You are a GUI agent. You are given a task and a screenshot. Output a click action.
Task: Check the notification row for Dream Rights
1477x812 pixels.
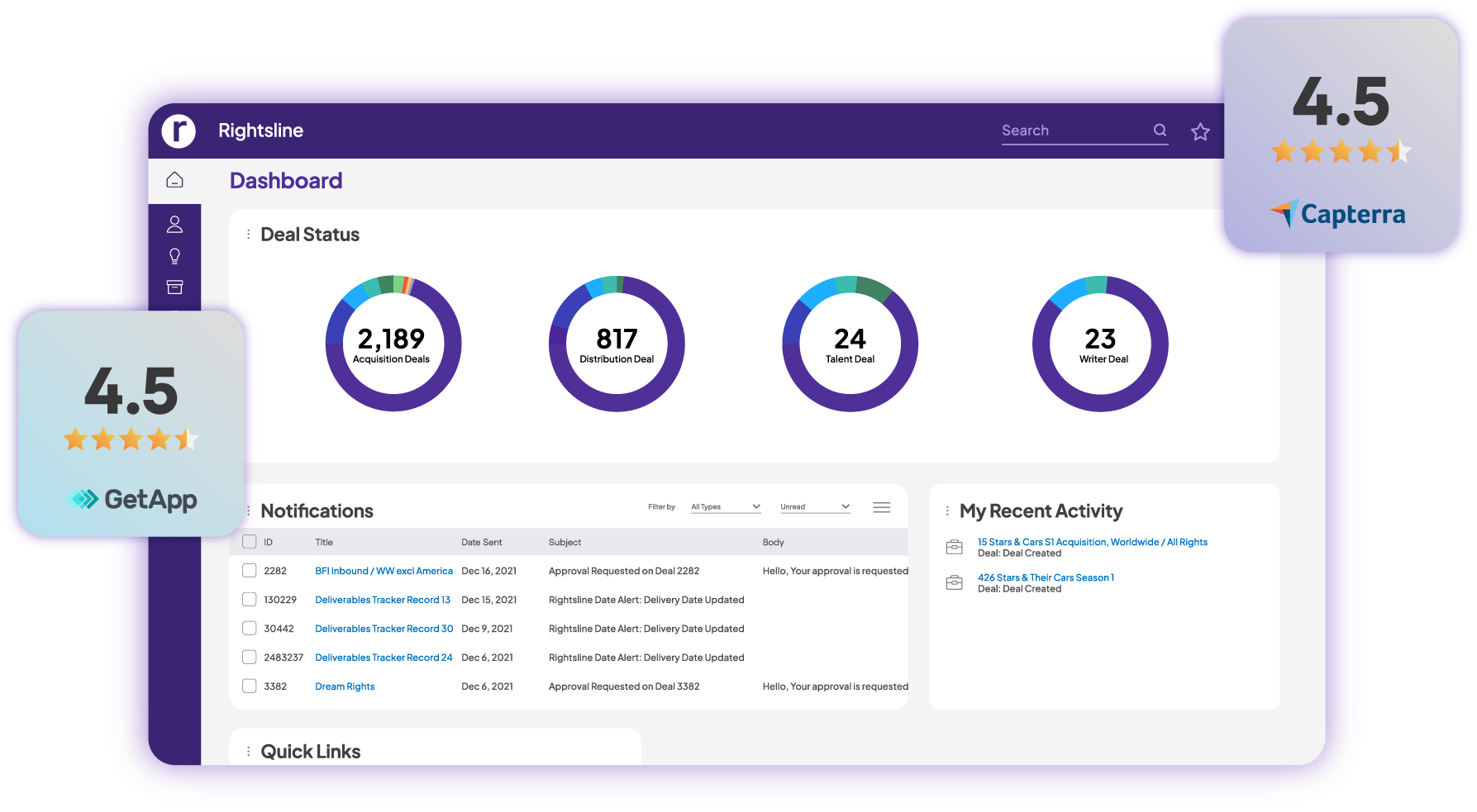(x=249, y=686)
